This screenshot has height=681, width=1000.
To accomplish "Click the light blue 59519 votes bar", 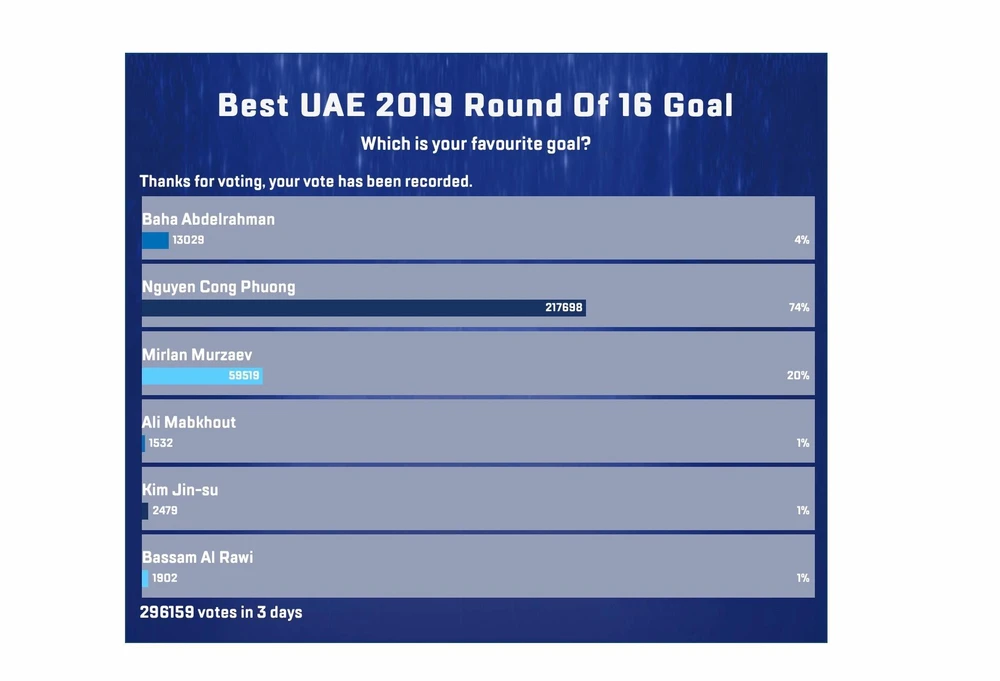I will pyautogui.click(x=201, y=376).
